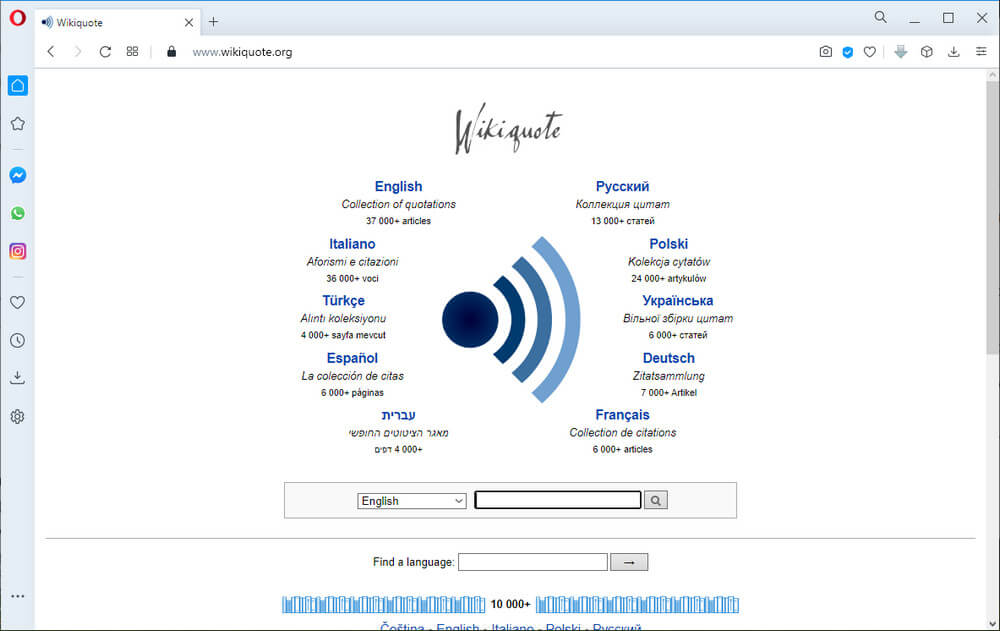Open the Italiano Wikiquote link
This screenshot has height=631, width=1000.
[x=352, y=244]
